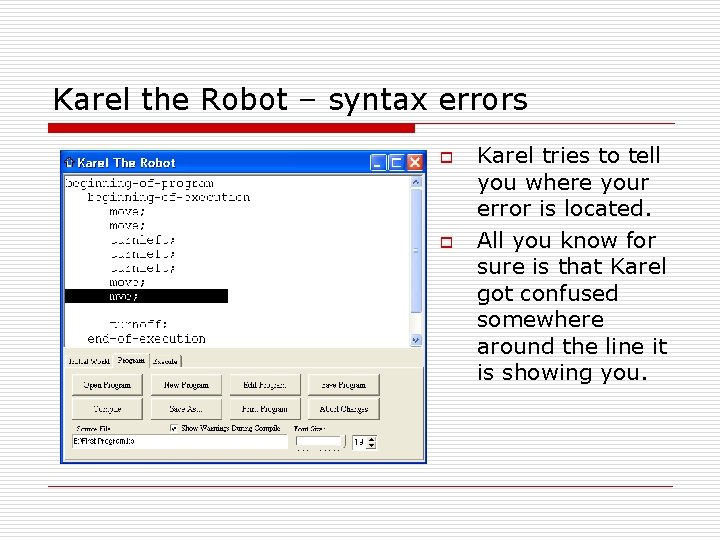The height and width of the screenshot is (540, 720).
Task: Click the code scrollbar up arrow
Action: (416, 182)
